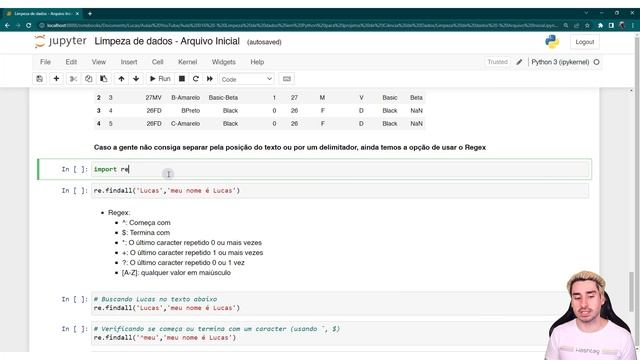
Task: Open the Cell menu
Action: [x=158, y=62]
